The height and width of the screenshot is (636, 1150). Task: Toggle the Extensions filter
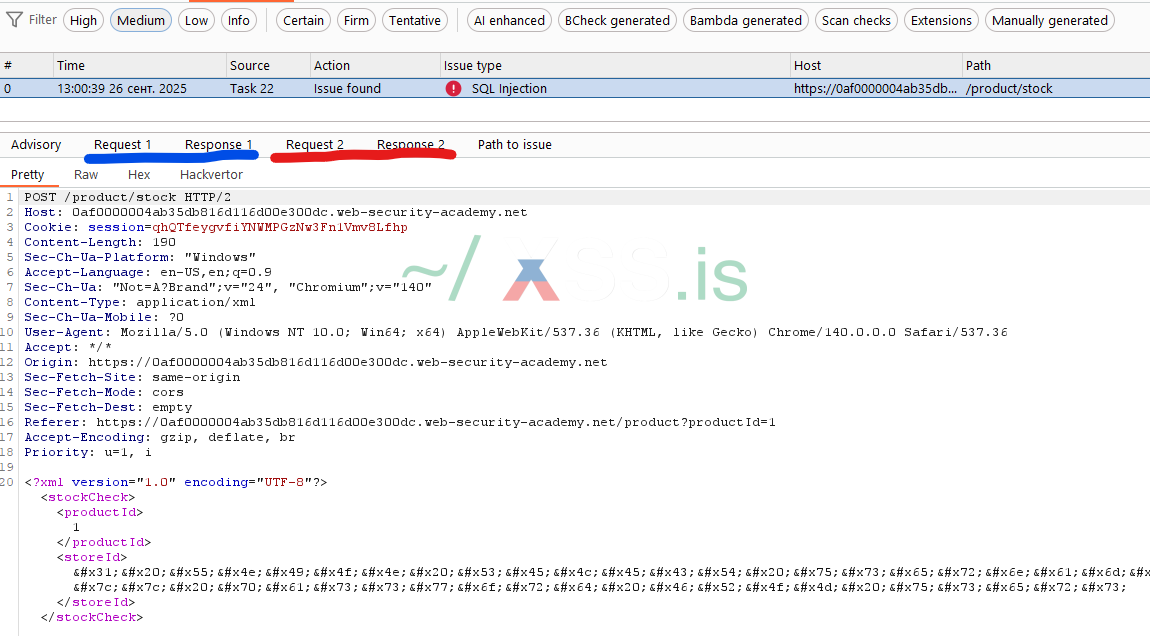tap(941, 21)
